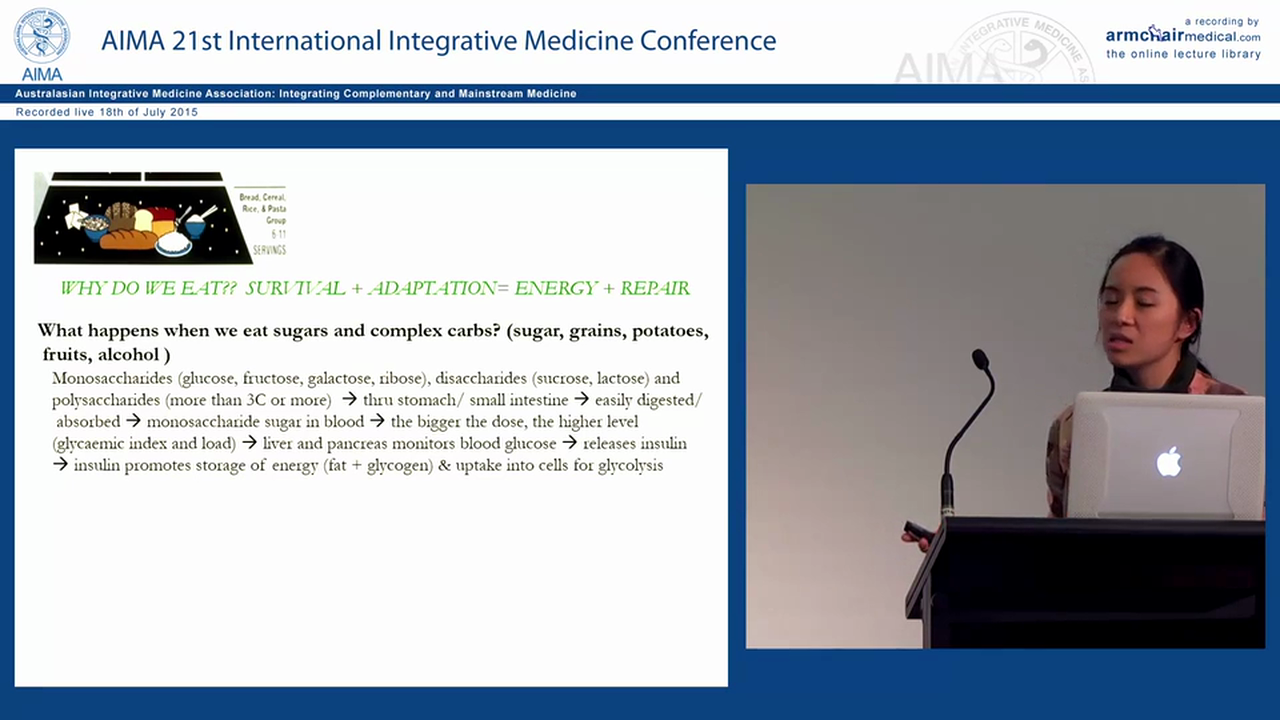The image size is (1280, 720).
Task: Click 'the online lecture library' tagline
Action: click(x=1183, y=54)
